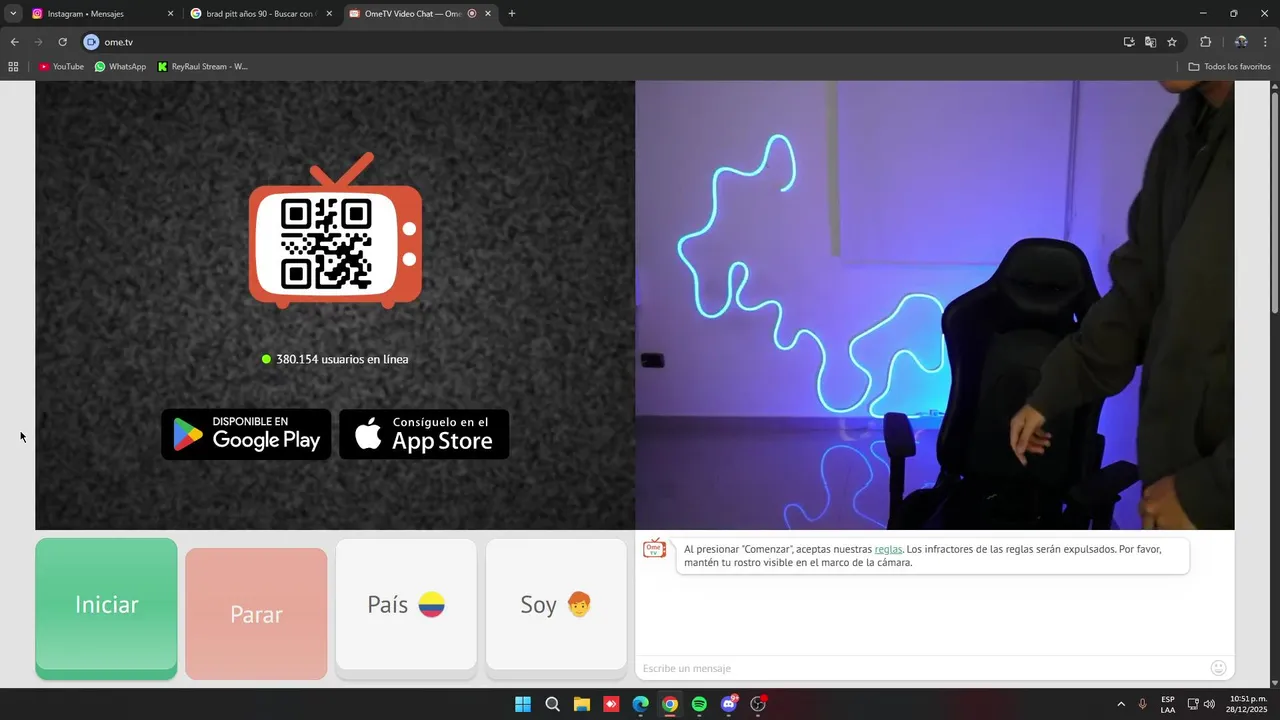Screen dimensions: 1280x720
Task: Open the WhatsApp bookmark
Action: pos(120,67)
